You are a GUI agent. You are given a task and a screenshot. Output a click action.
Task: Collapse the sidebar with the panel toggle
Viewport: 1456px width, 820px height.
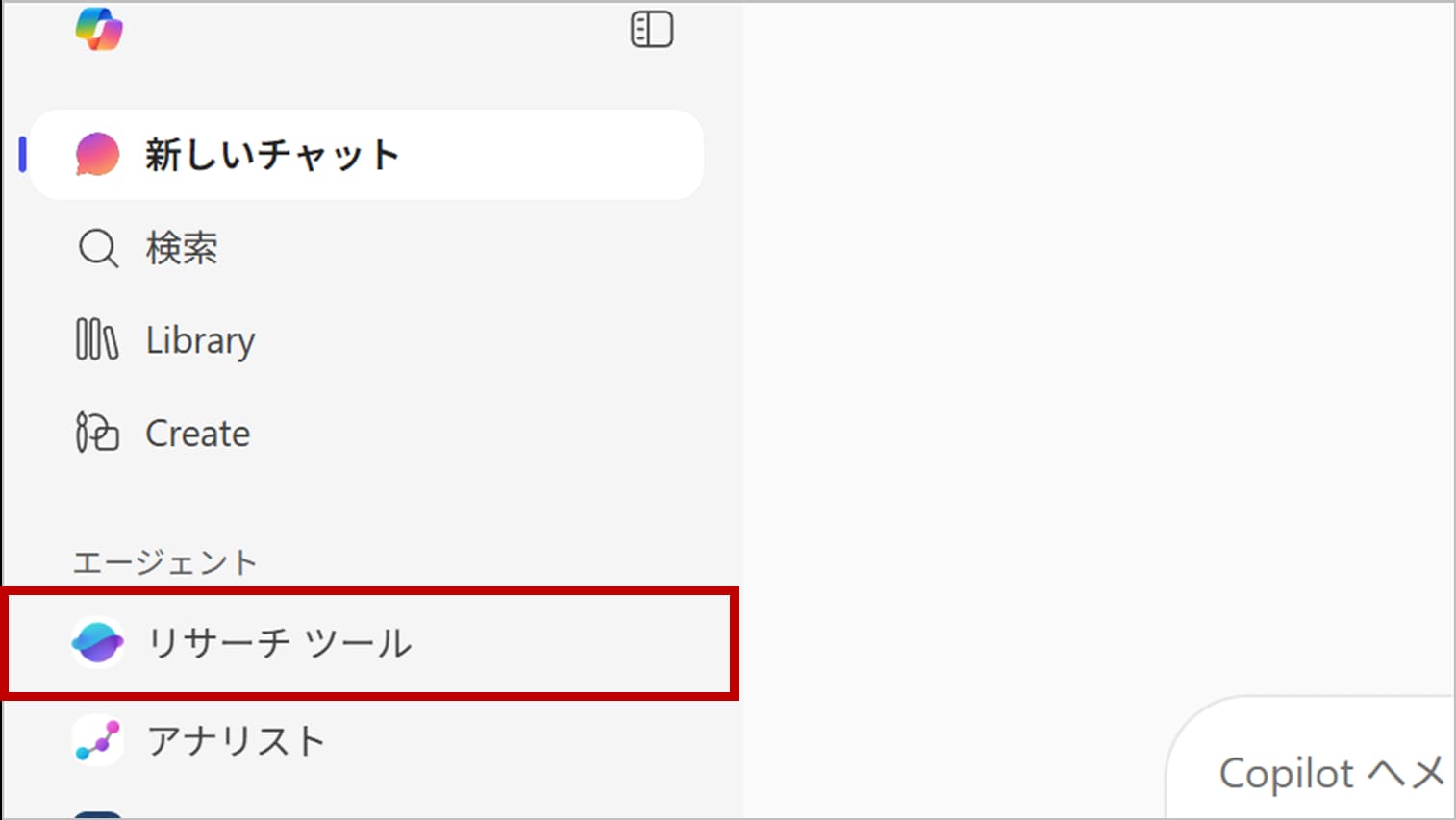coord(651,30)
